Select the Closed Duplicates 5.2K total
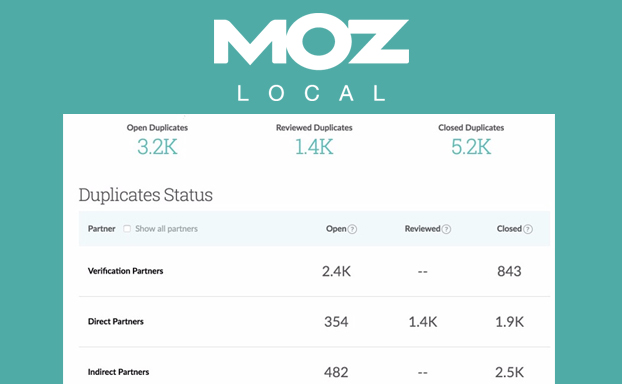Viewport: 622px width, 384px height. 471,147
